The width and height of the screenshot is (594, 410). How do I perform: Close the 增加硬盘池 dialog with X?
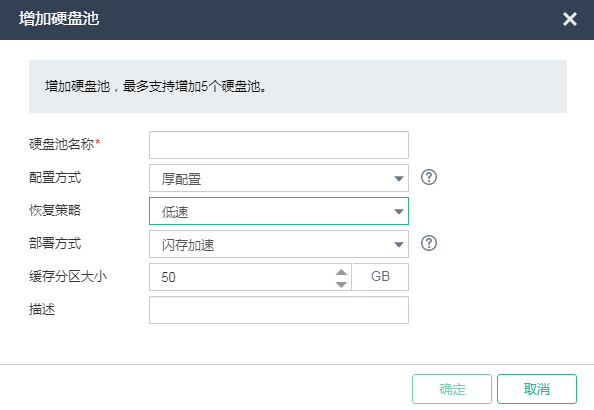pos(570,19)
